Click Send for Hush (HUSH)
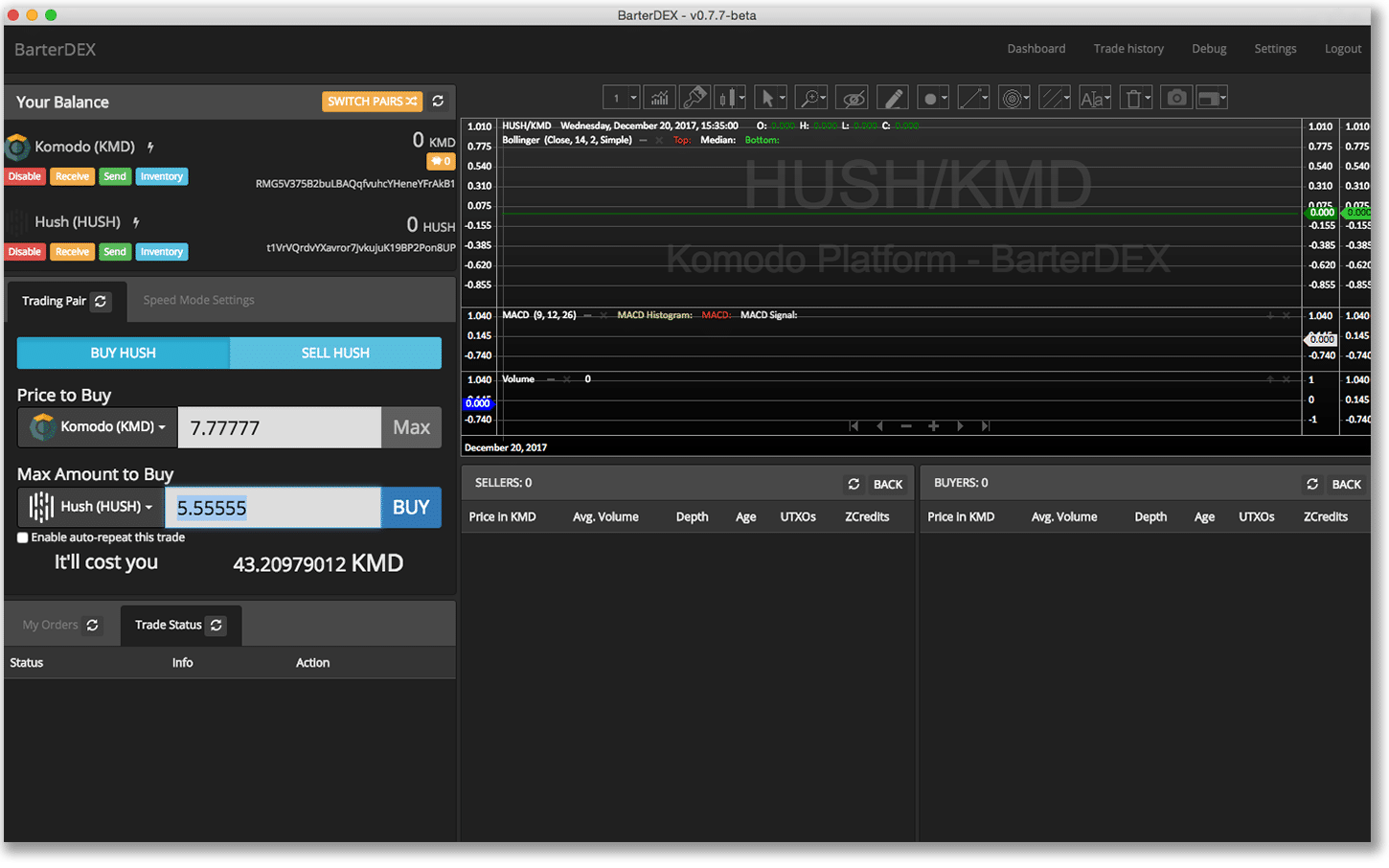 115,252
